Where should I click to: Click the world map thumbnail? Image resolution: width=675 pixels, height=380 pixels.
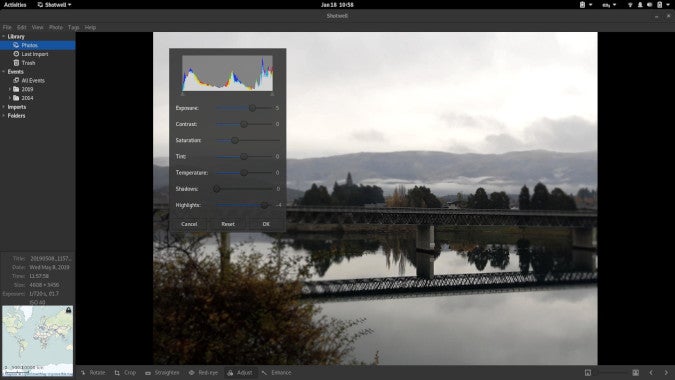(x=37, y=341)
